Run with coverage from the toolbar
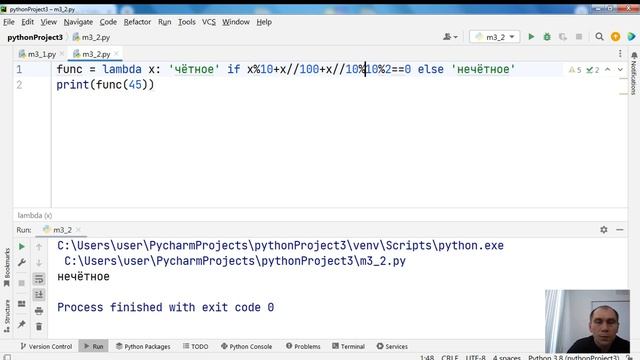 point(563,37)
